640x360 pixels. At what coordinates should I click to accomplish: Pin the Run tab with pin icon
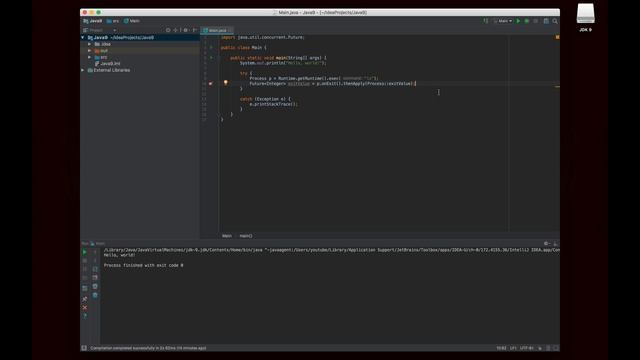(85, 299)
